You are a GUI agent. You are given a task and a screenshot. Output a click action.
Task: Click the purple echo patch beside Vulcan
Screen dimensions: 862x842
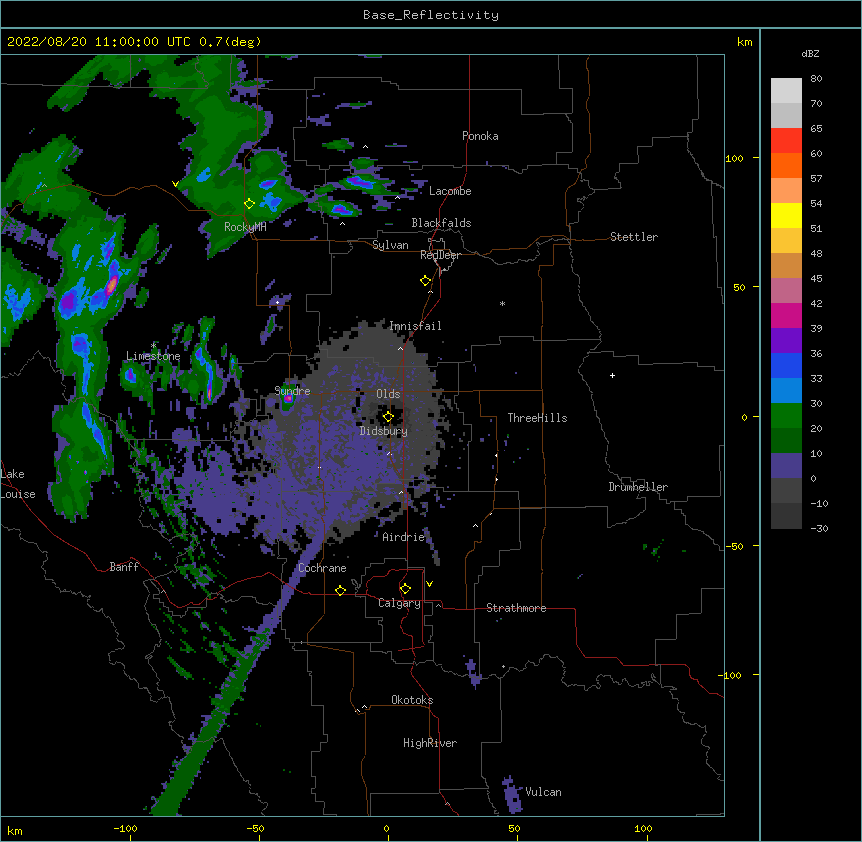tap(512, 795)
